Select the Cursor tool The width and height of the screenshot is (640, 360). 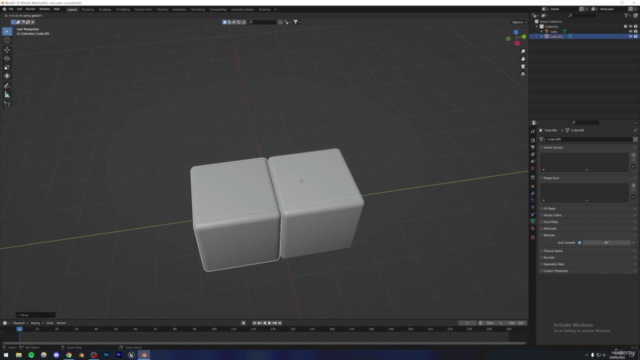click(7, 40)
